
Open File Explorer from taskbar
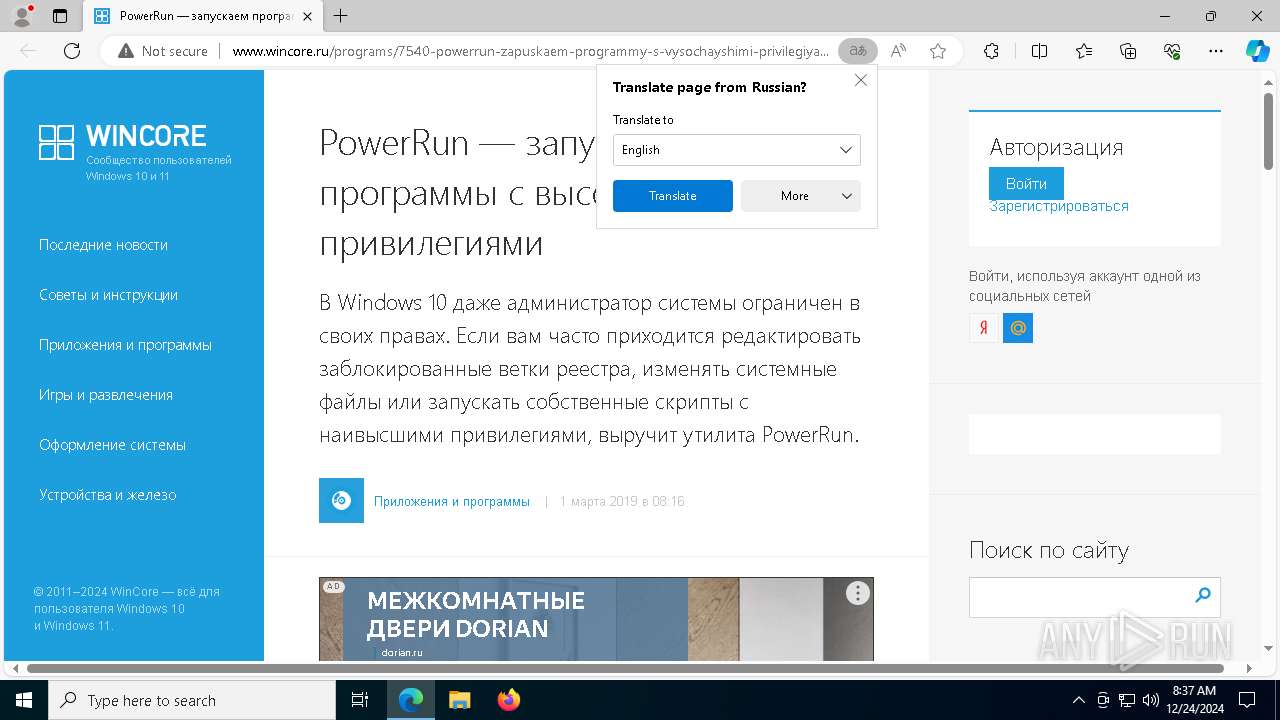(x=459, y=700)
